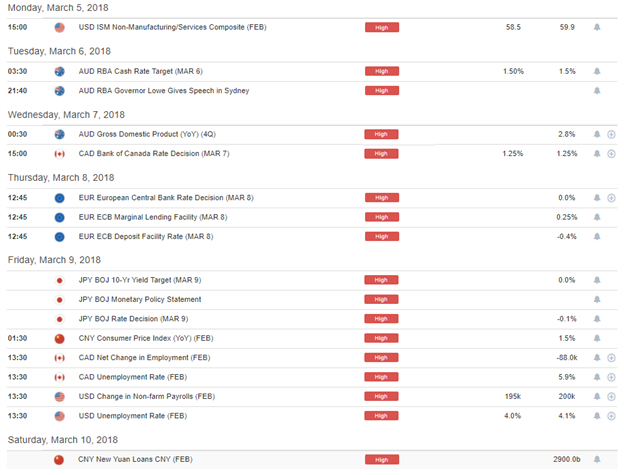624x475 pixels.
Task: Toggle alert bell for ECB Deposit Facility Rate
Action: (x=597, y=237)
